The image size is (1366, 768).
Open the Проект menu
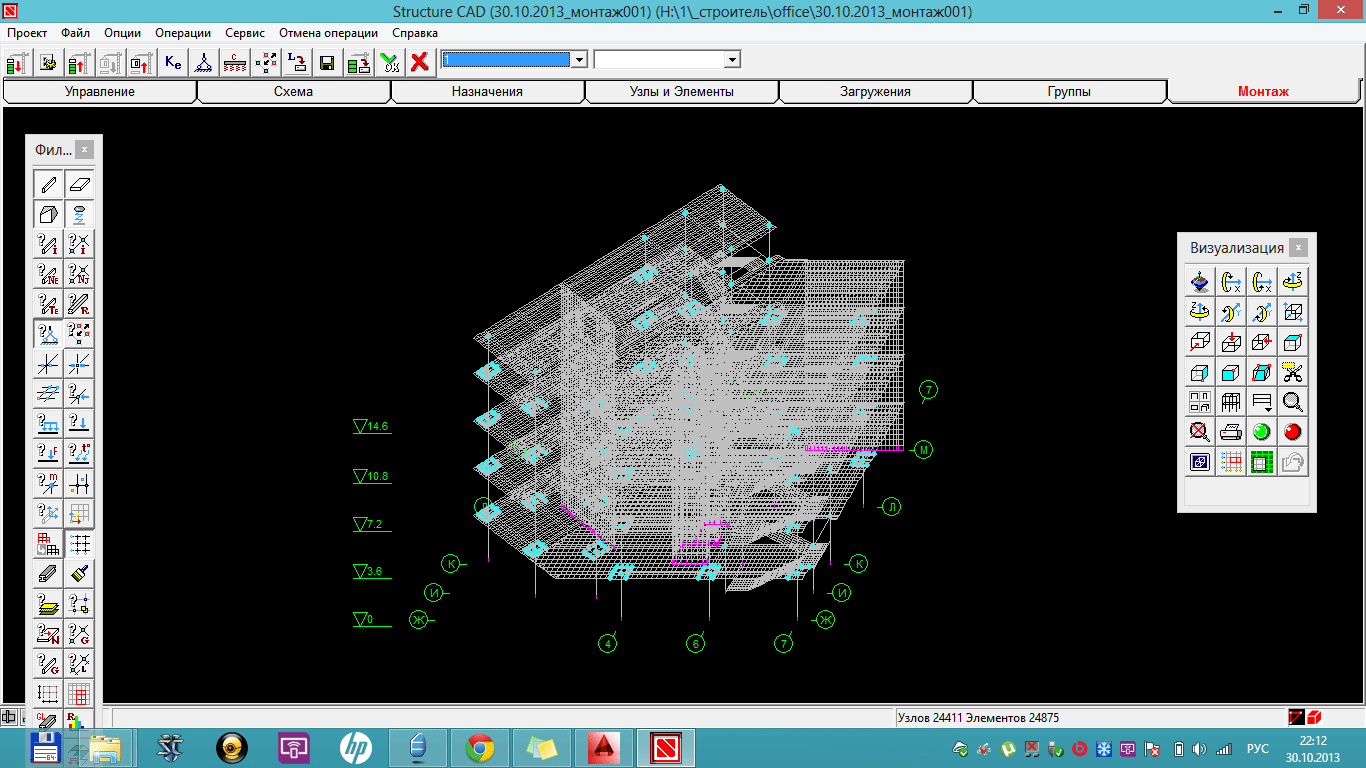[27, 33]
